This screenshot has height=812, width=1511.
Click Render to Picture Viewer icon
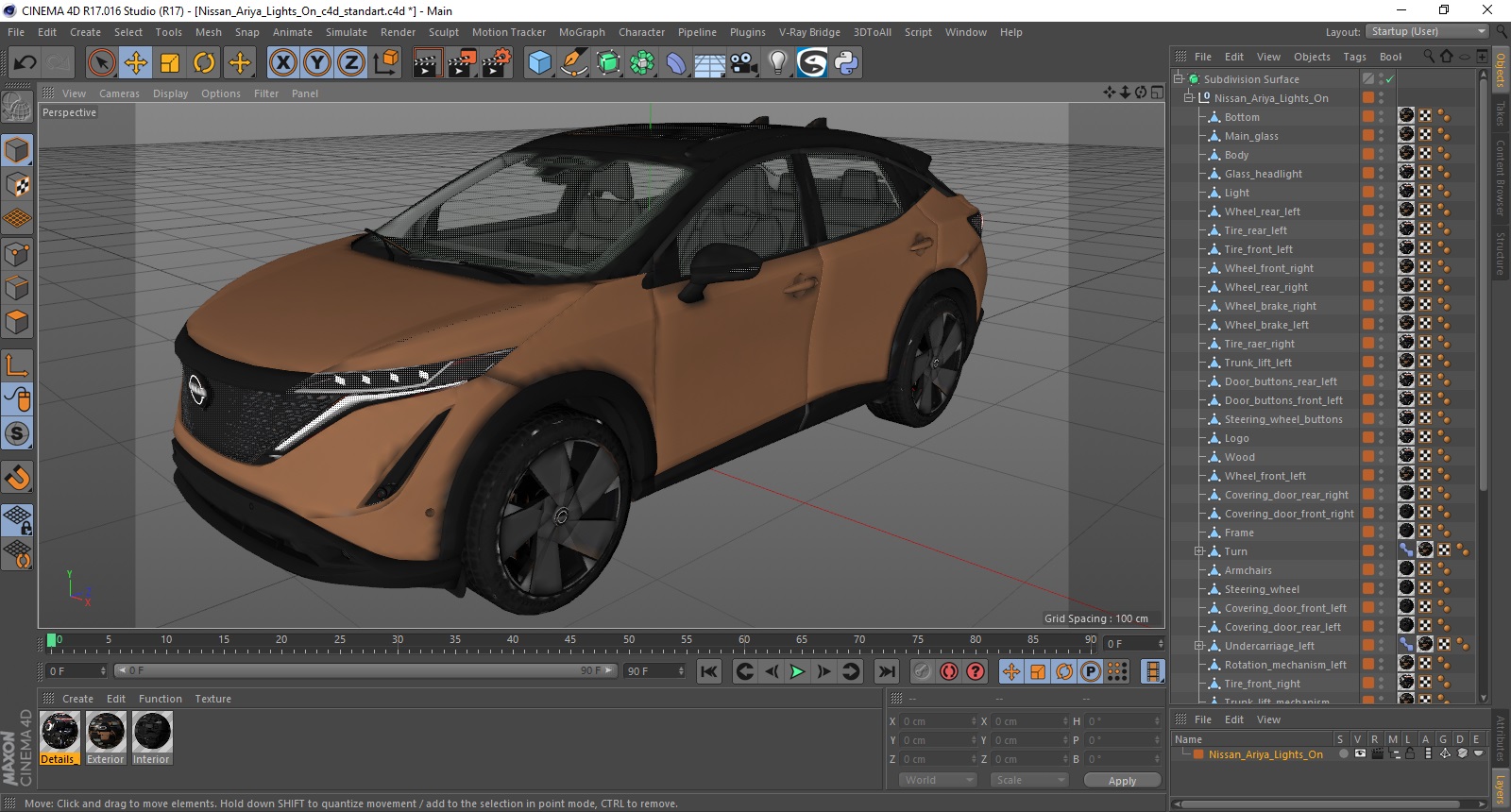tap(461, 63)
